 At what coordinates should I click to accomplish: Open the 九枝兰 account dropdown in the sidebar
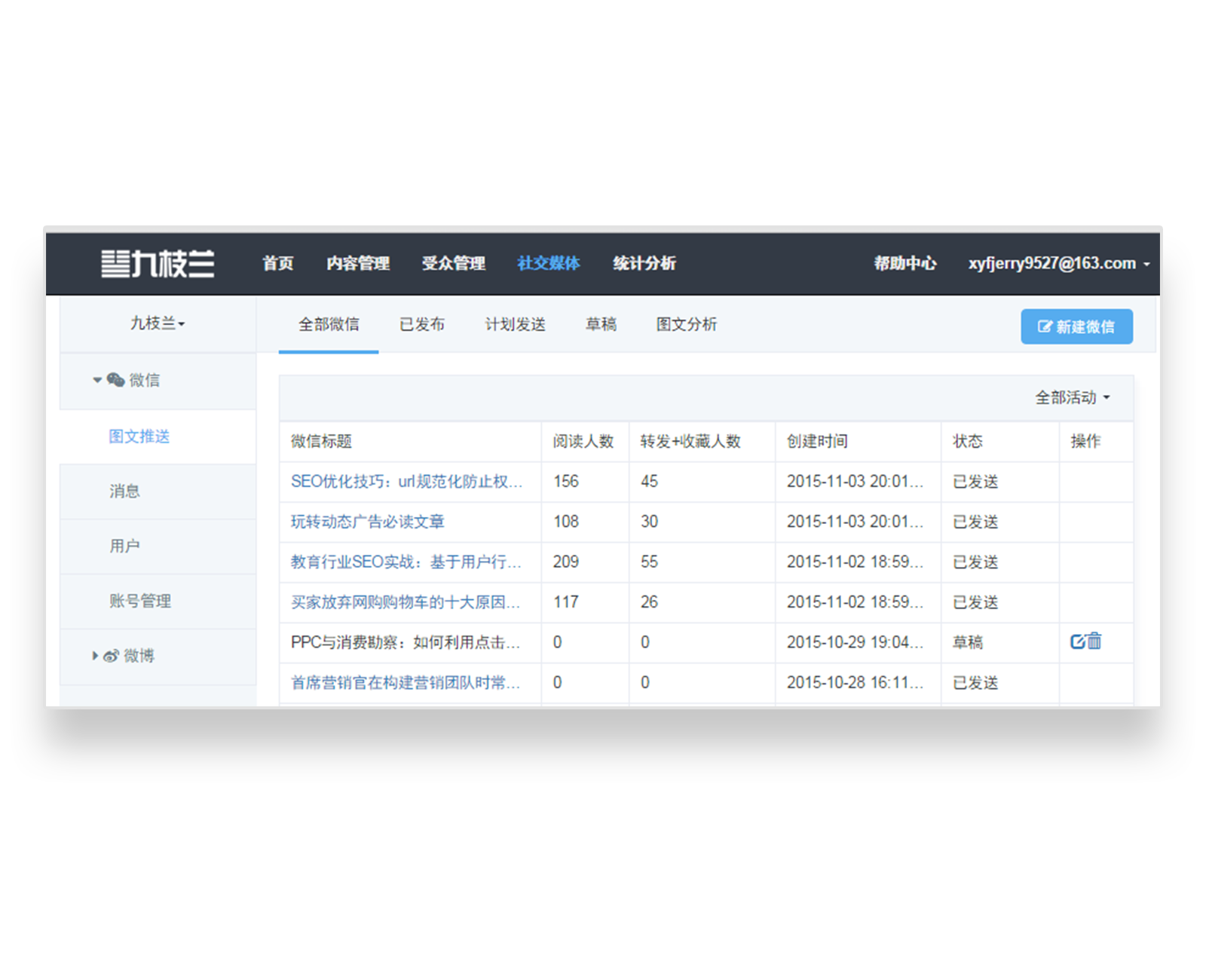tap(158, 323)
